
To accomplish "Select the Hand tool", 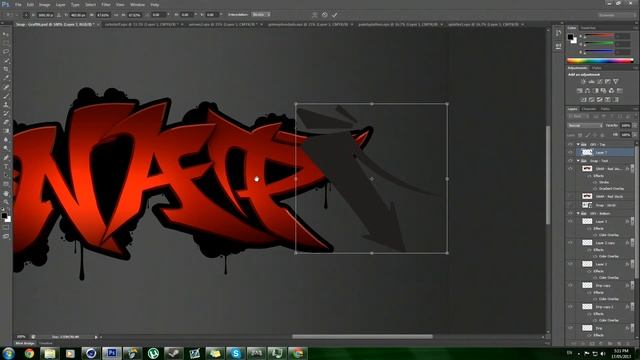I will [x=6, y=193].
